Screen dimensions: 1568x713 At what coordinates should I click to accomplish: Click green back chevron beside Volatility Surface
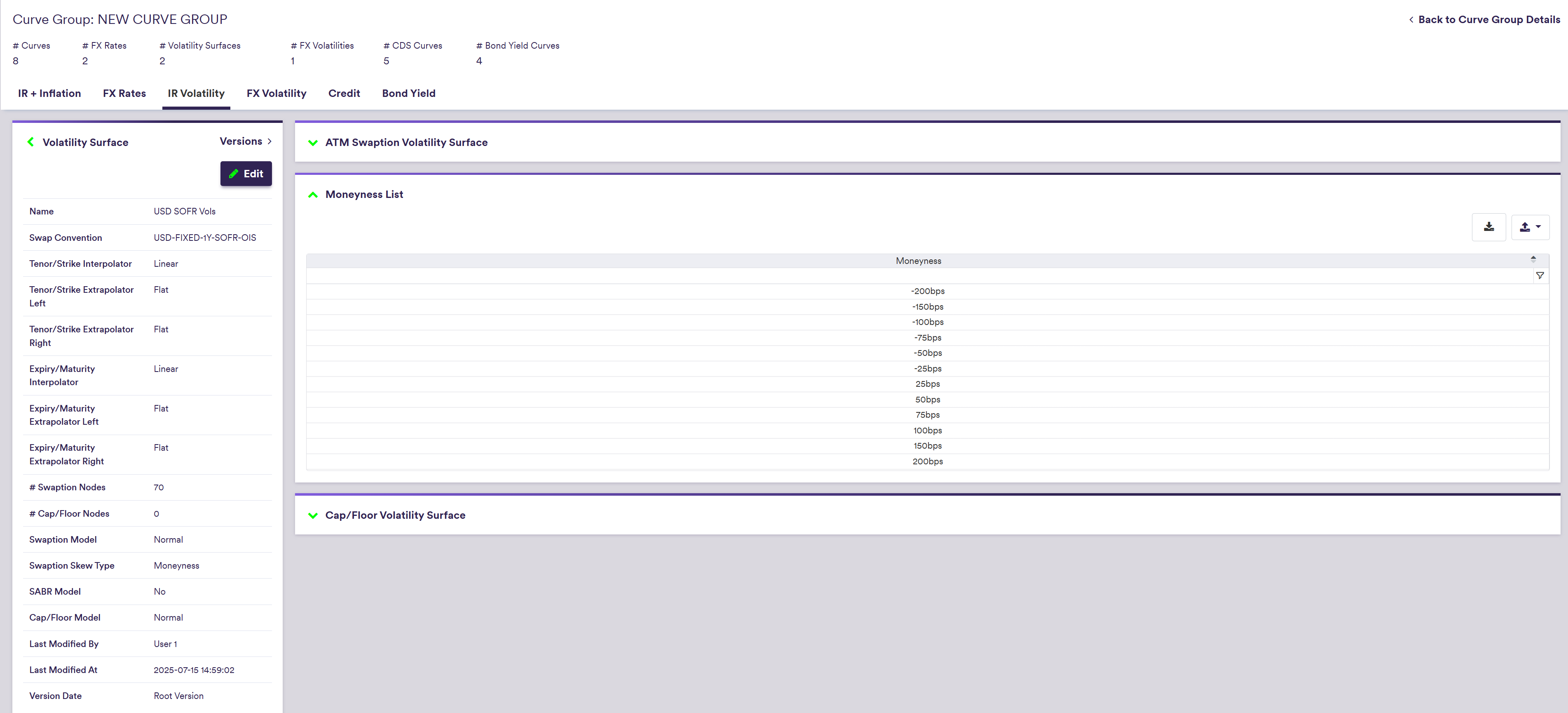pos(30,142)
